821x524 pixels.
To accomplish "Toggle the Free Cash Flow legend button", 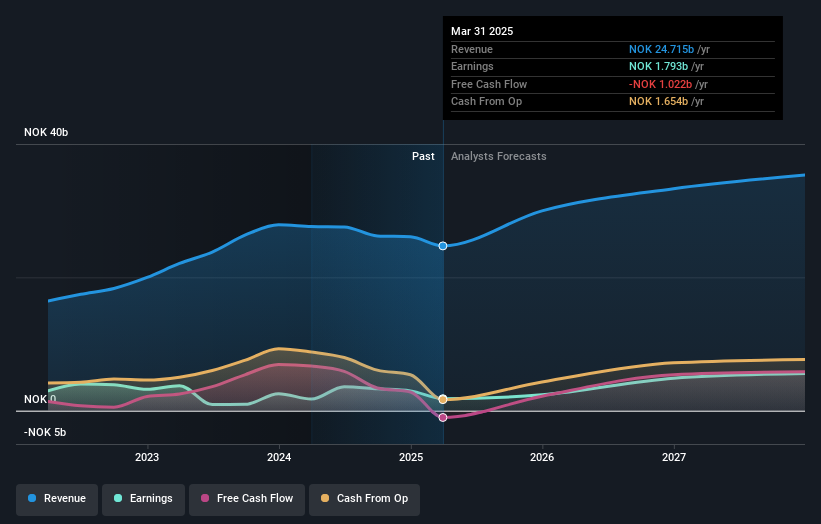I will click(x=247, y=499).
